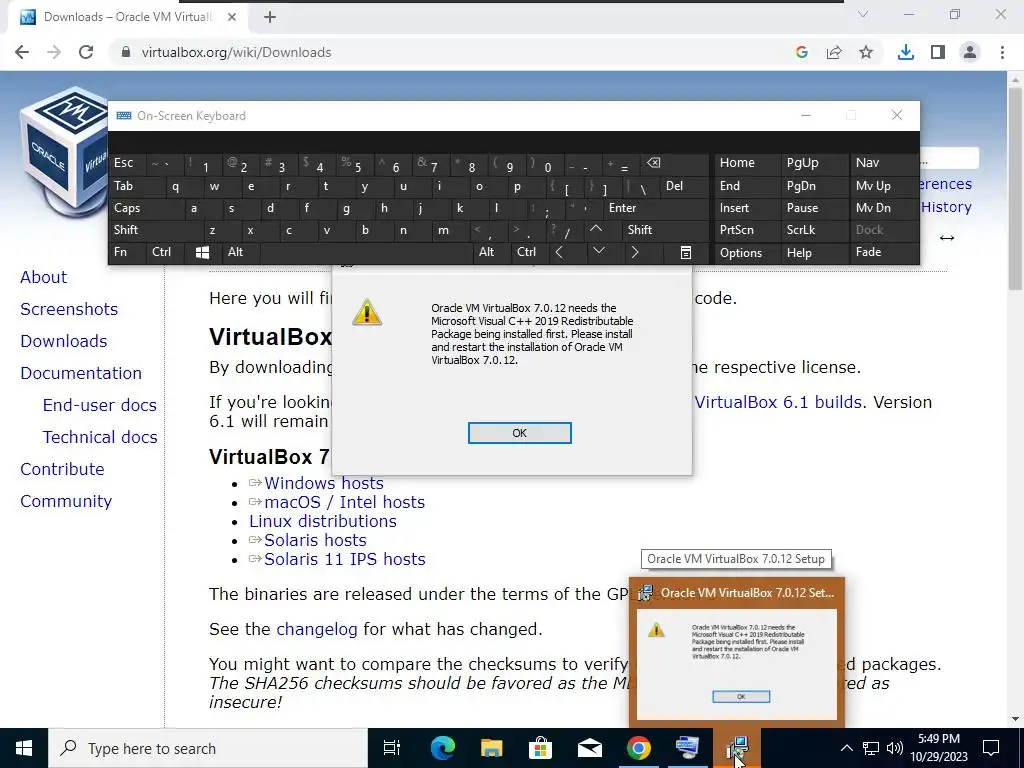Bookmark this page with the star icon

866,52
